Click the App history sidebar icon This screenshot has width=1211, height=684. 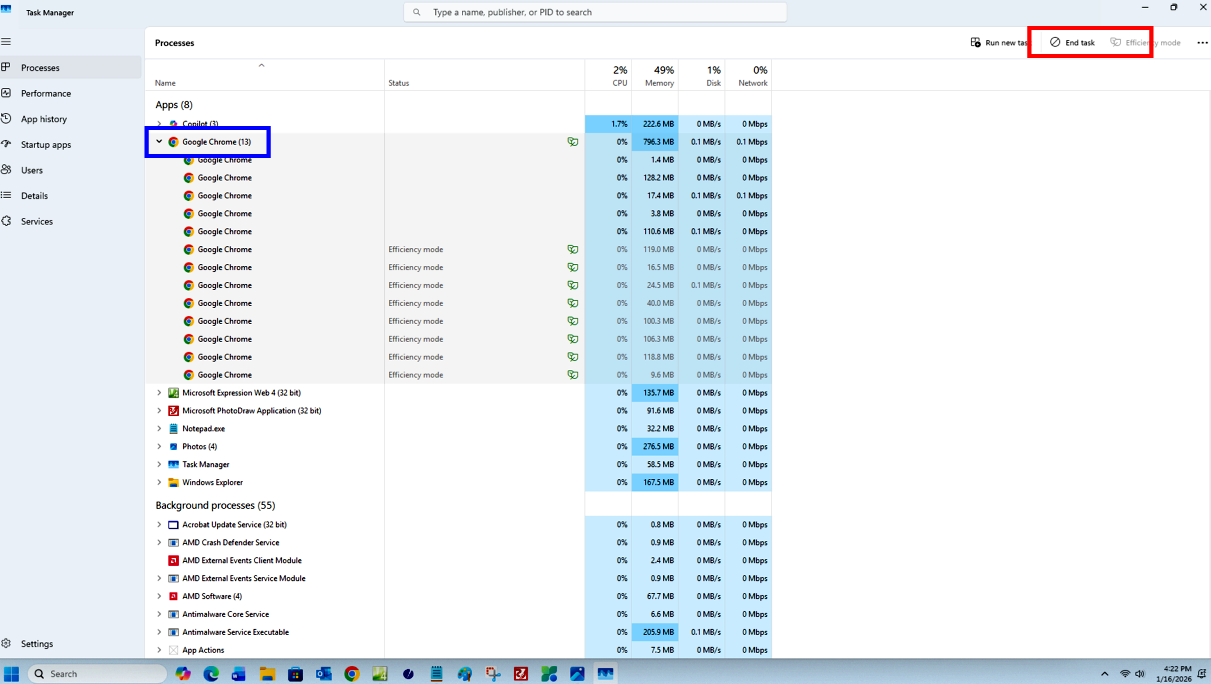point(7,119)
